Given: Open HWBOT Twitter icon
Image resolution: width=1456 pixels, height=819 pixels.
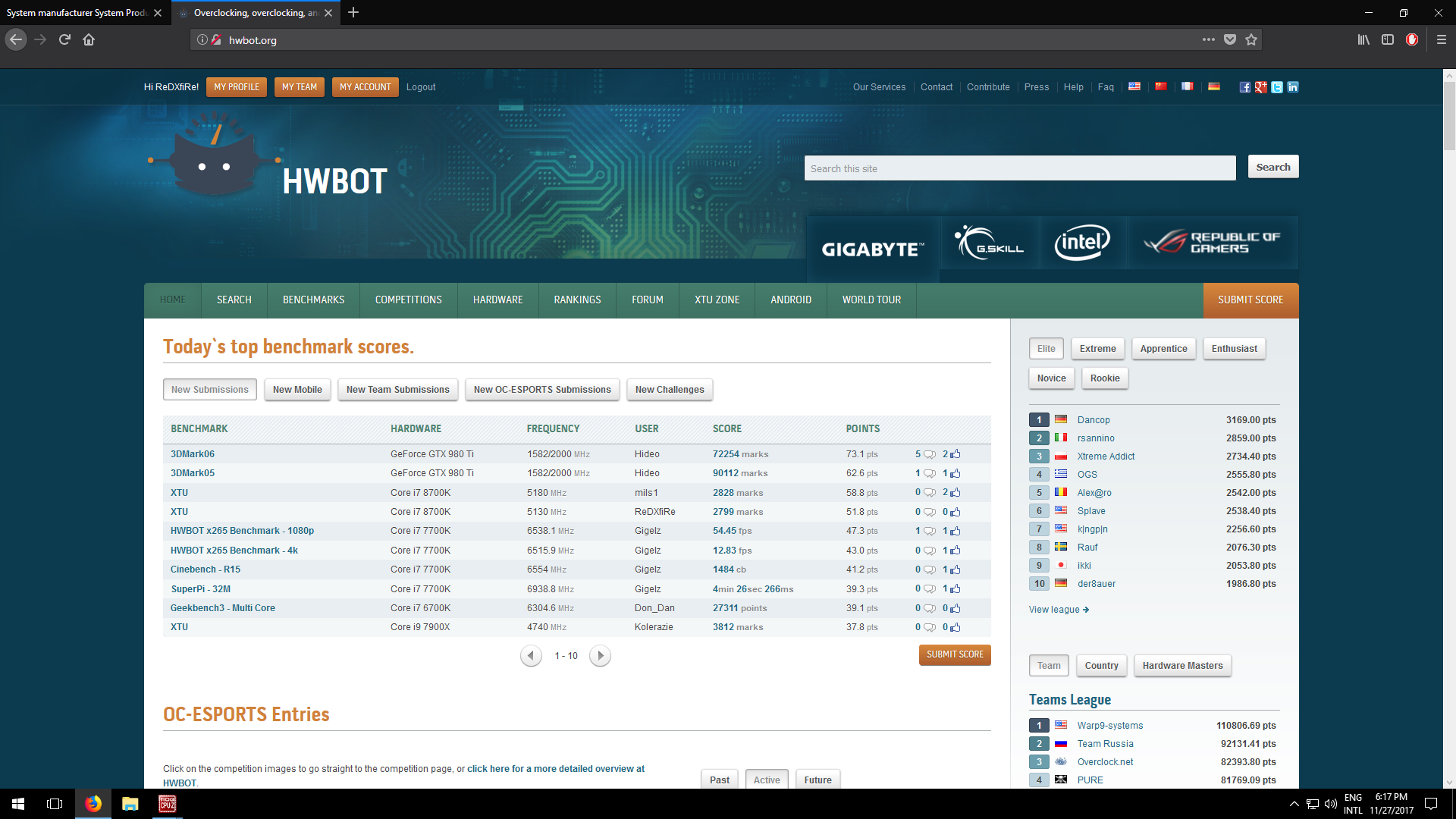Looking at the screenshot, I should (x=1277, y=87).
